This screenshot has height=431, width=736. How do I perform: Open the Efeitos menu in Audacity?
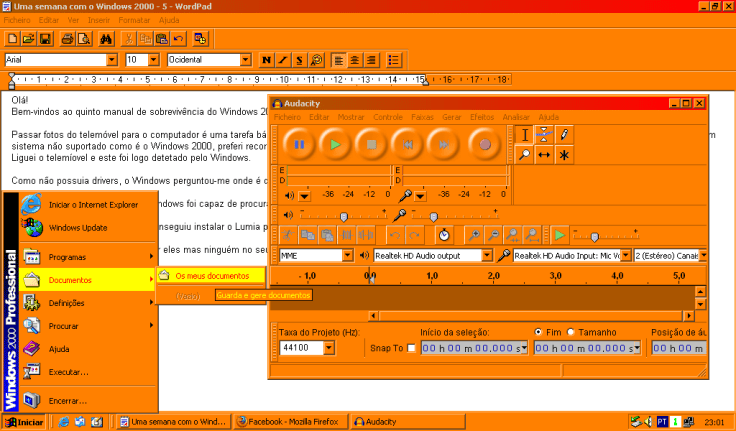click(x=482, y=117)
